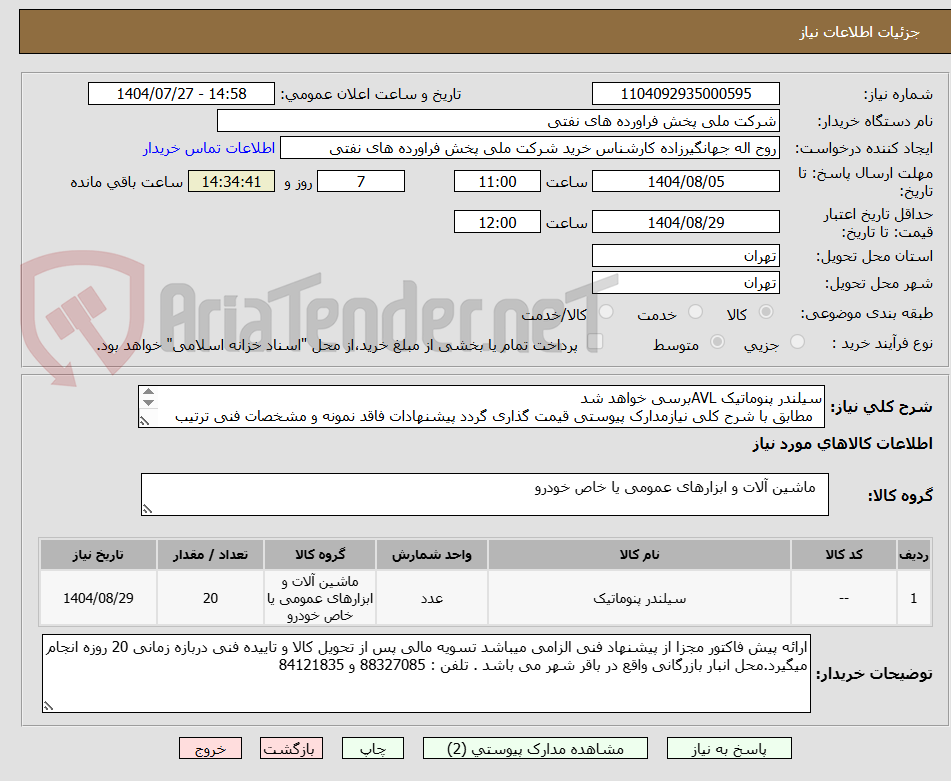Click the تعداد / مقدار column header
The height and width of the screenshot is (781, 951).
tap(210, 555)
